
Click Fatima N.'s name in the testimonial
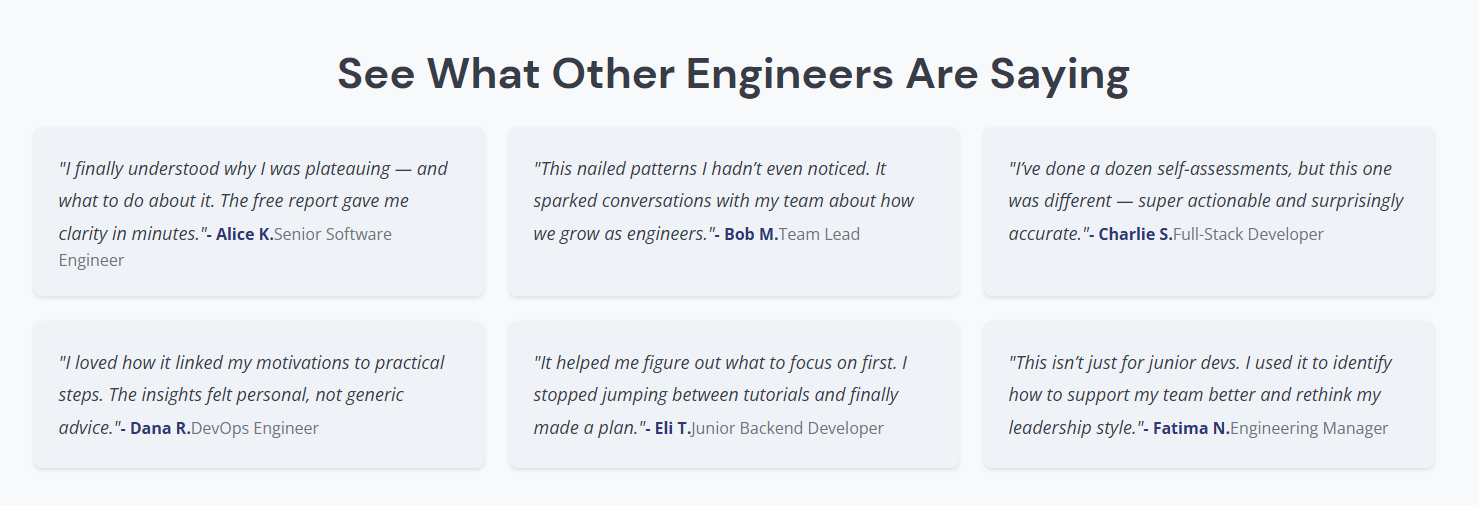(1191, 429)
